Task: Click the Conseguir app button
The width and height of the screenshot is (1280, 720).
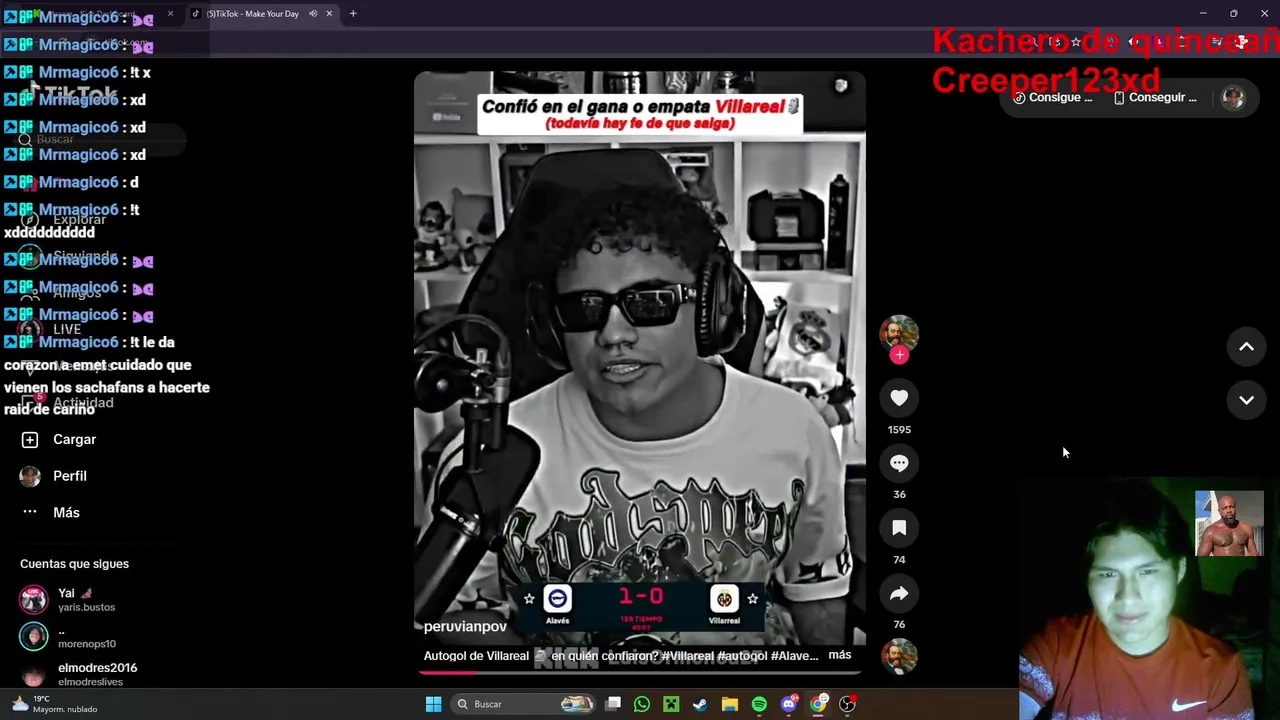Action: tap(1155, 97)
